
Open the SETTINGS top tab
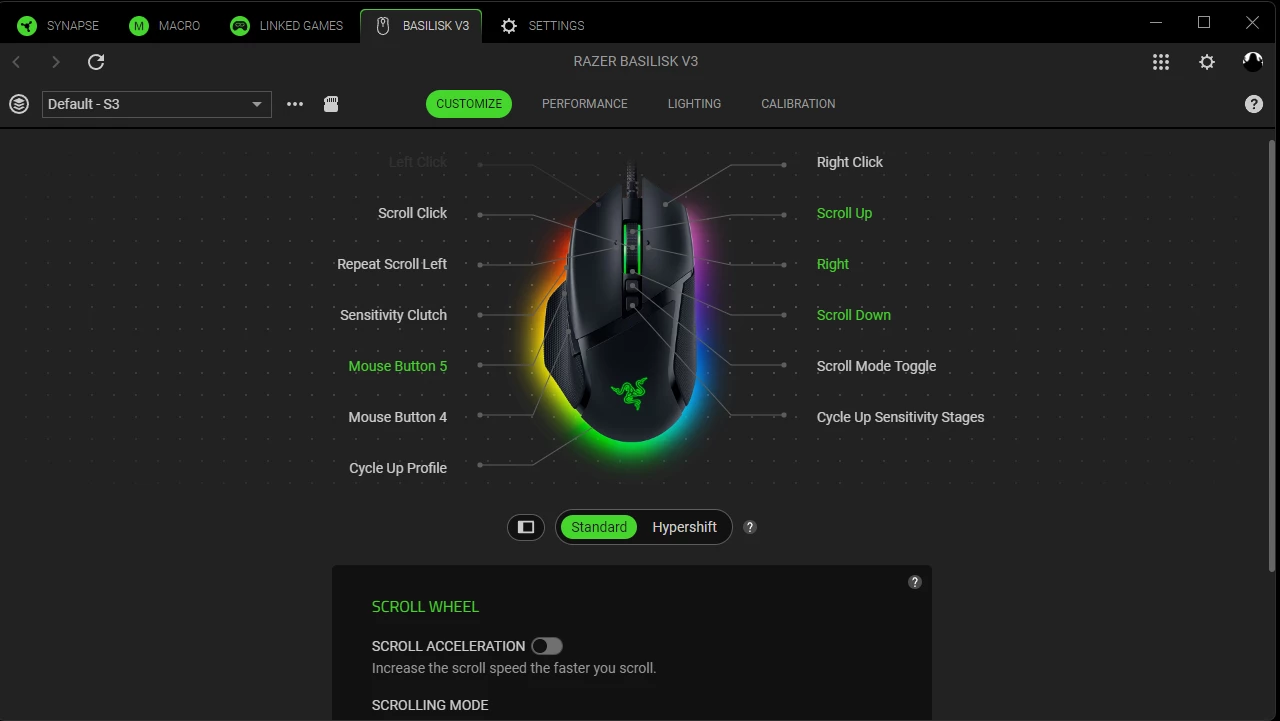point(542,26)
